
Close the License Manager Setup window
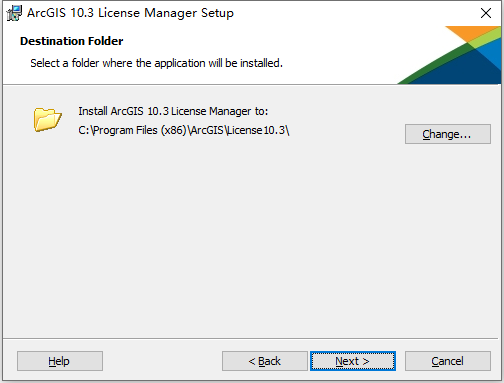[x=486, y=13]
